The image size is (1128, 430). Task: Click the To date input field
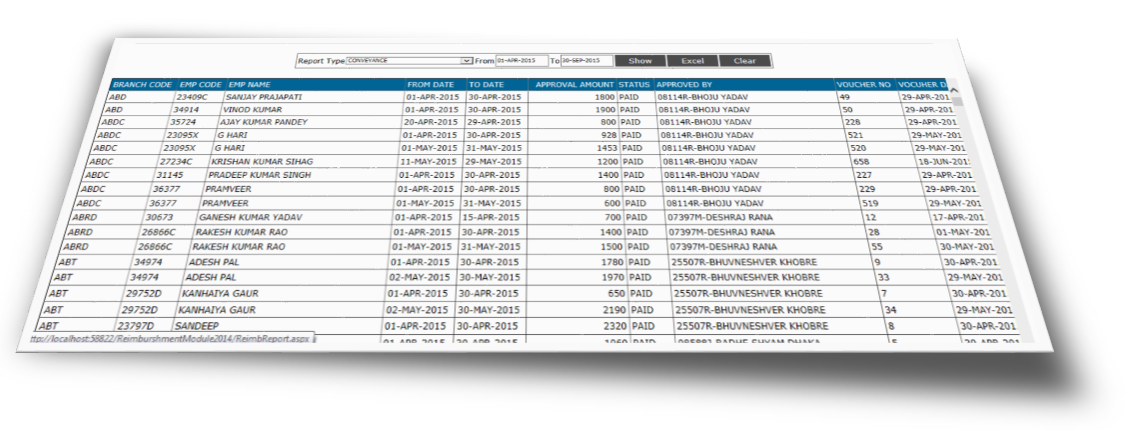[587, 61]
